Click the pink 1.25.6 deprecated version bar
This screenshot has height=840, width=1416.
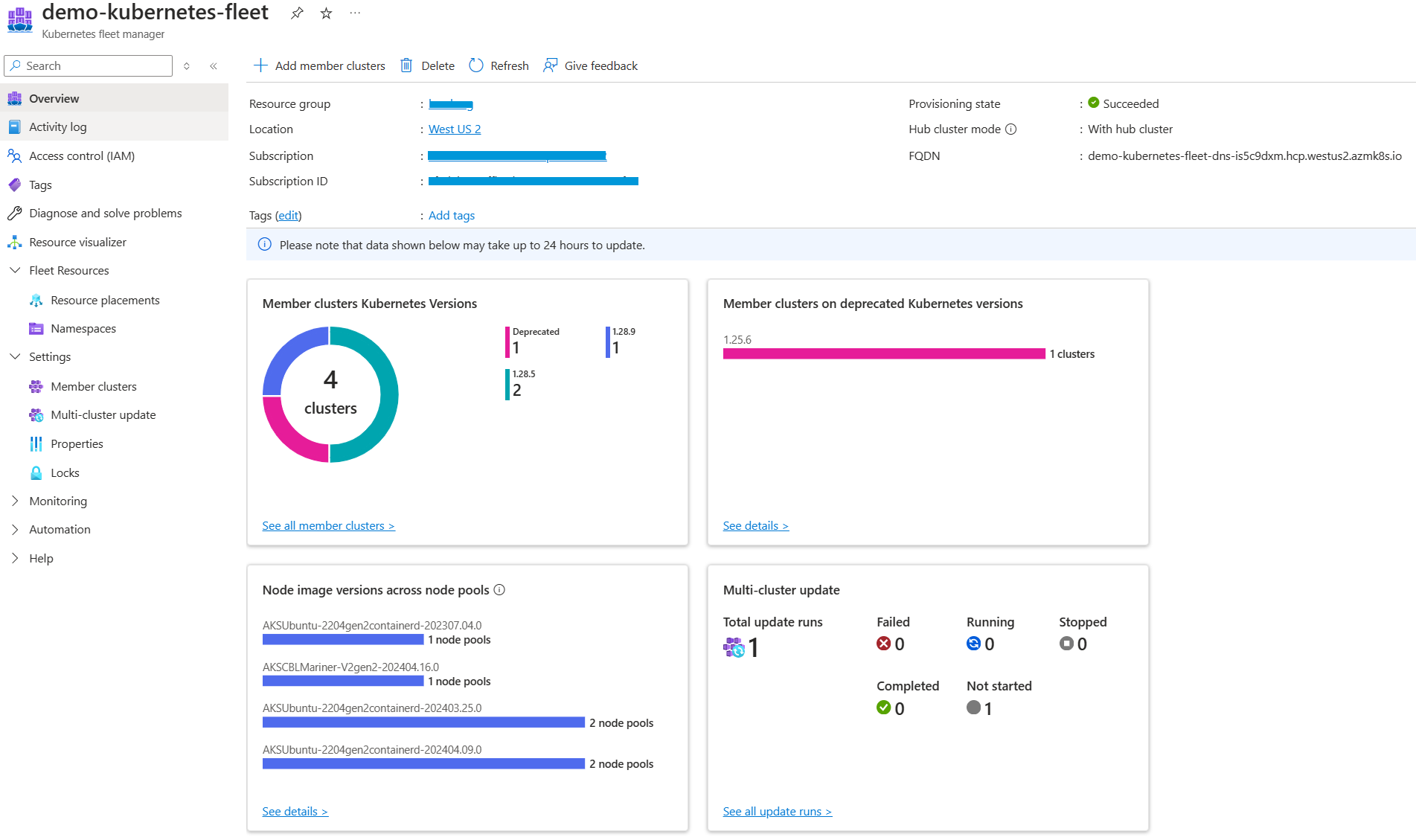tap(884, 354)
